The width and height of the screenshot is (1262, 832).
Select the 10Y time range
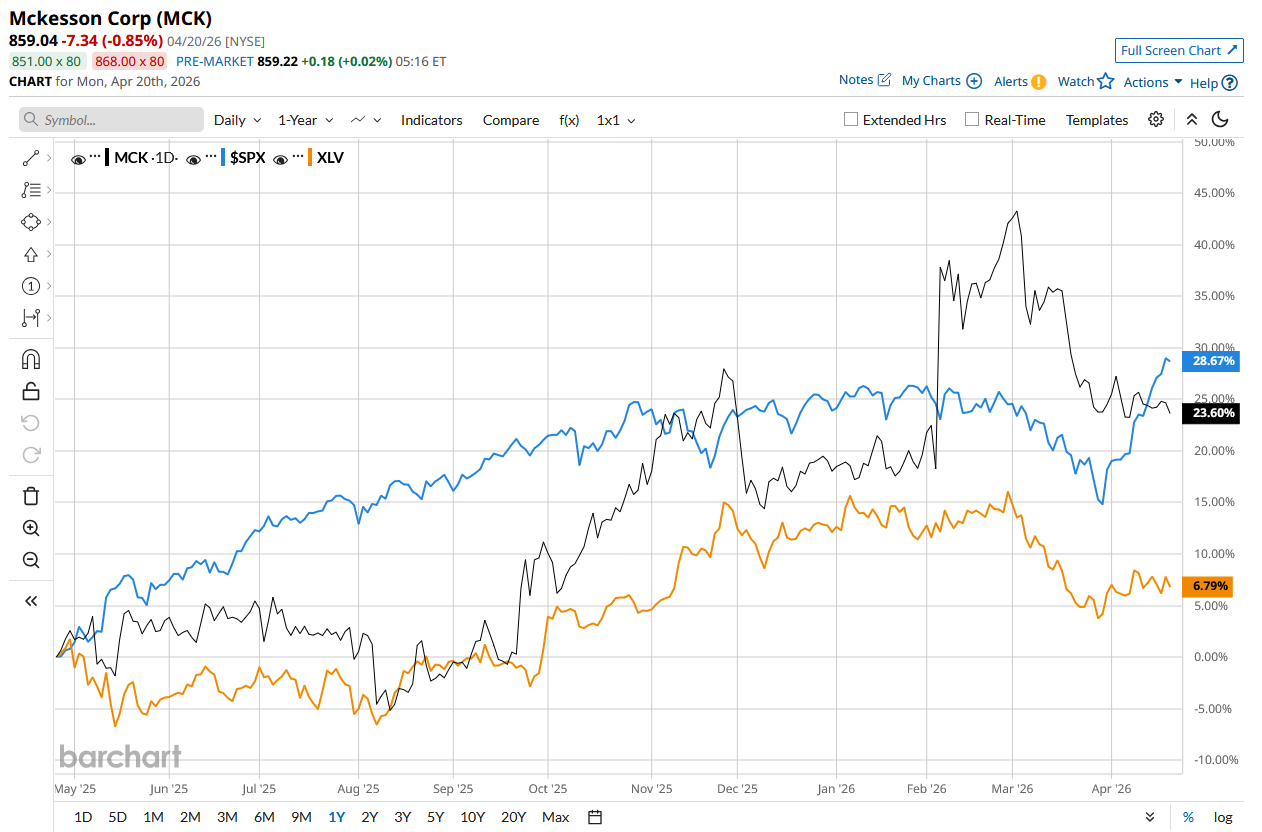point(473,817)
